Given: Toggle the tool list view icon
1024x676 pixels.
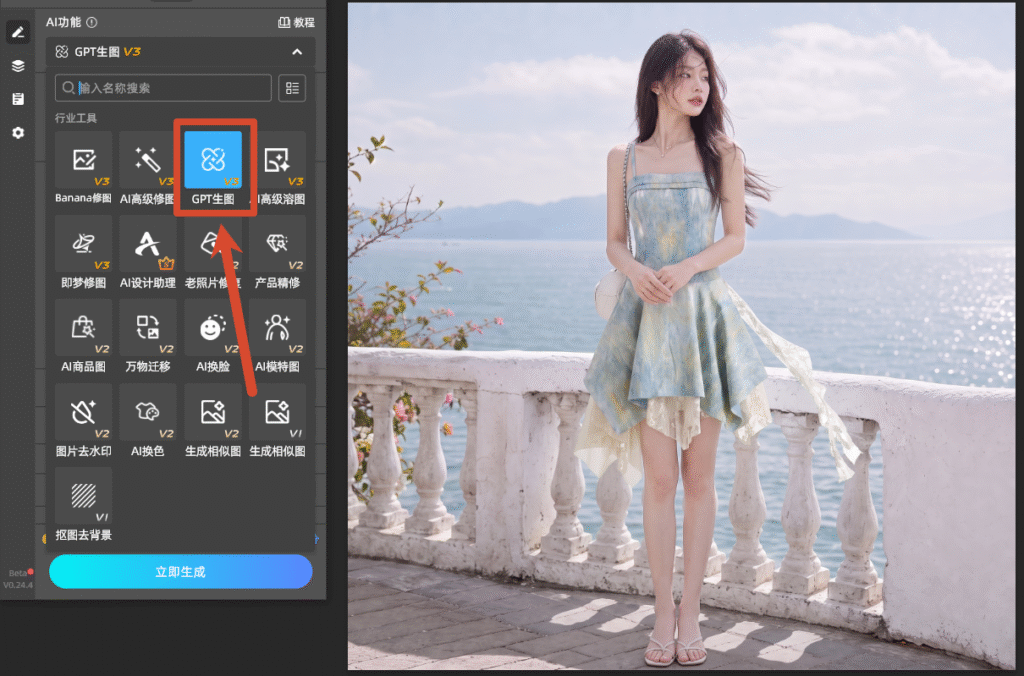Looking at the screenshot, I should (x=292, y=88).
